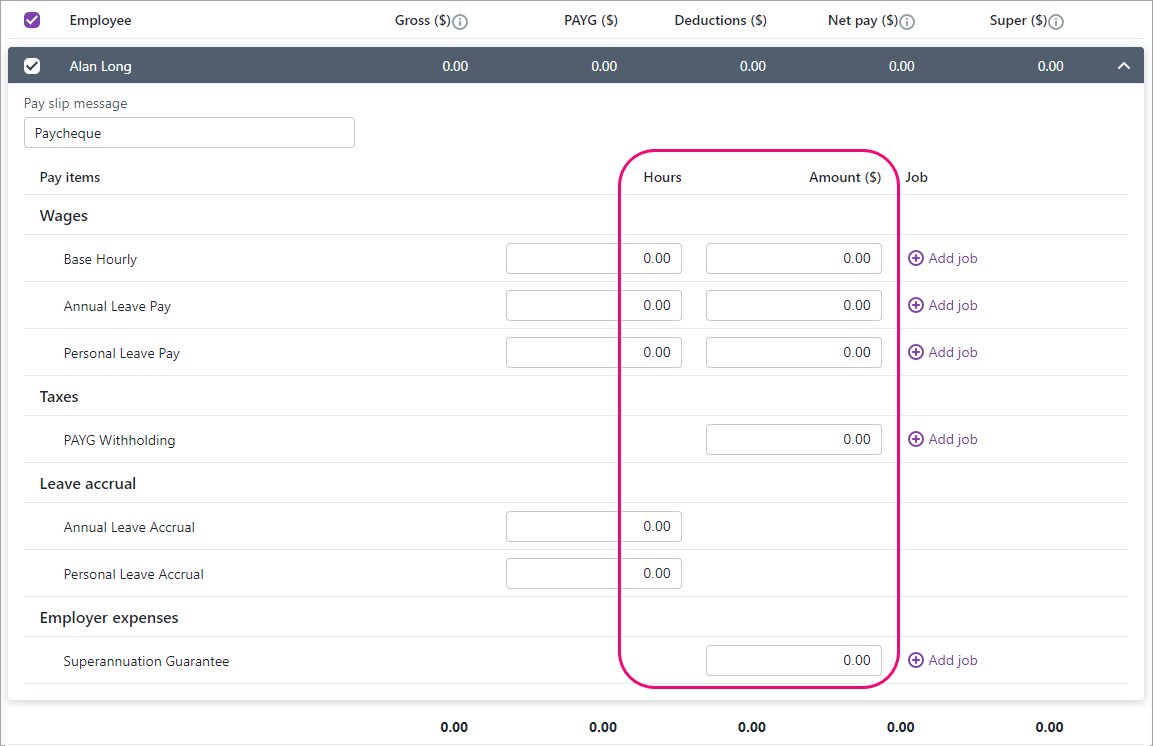This screenshot has width=1153, height=746.
Task: Click the Add job plus icon for Base Hourly
Action: [x=916, y=258]
